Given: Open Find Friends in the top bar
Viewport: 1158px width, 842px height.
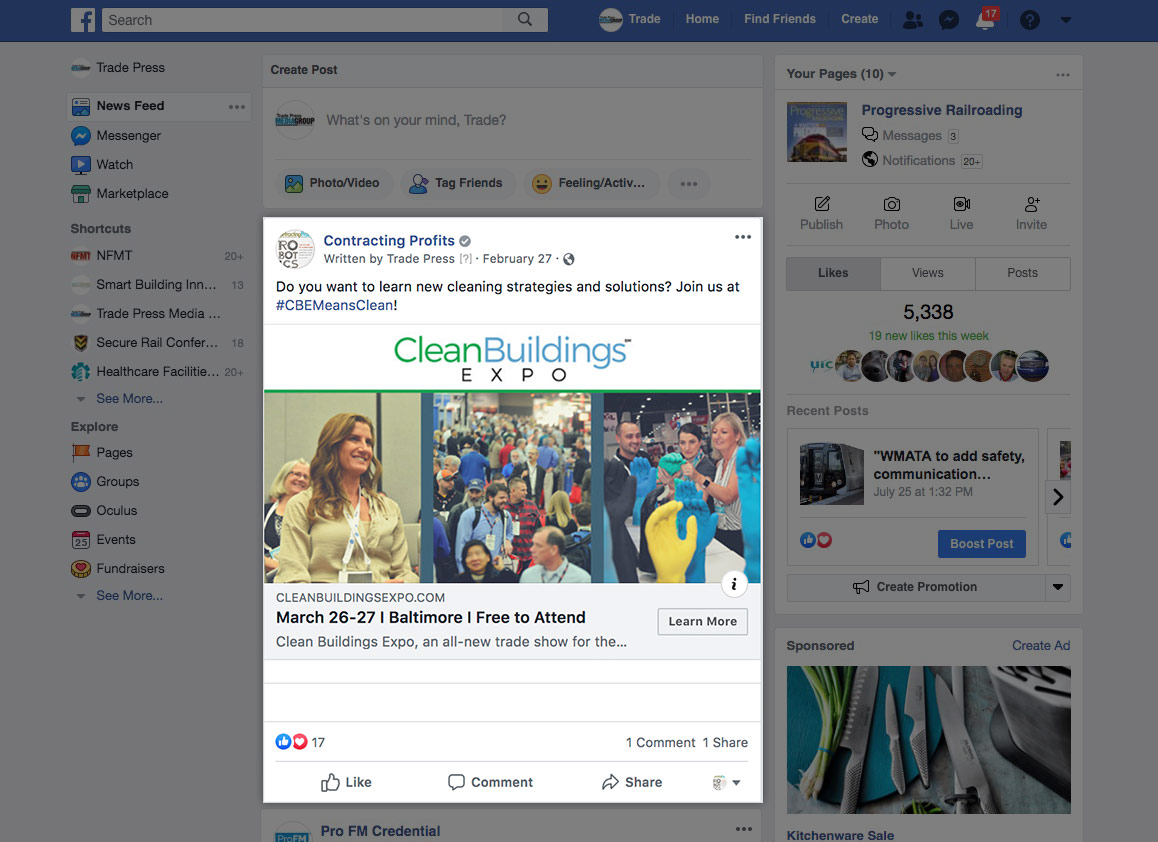Looking at the screenshot, I should pos(779,19).
